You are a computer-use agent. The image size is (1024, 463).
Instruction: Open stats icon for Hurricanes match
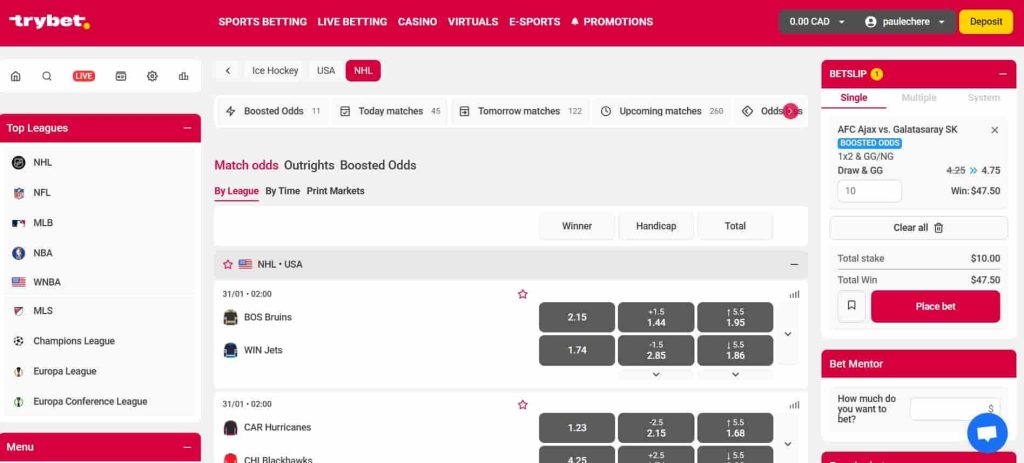(794, 405)
